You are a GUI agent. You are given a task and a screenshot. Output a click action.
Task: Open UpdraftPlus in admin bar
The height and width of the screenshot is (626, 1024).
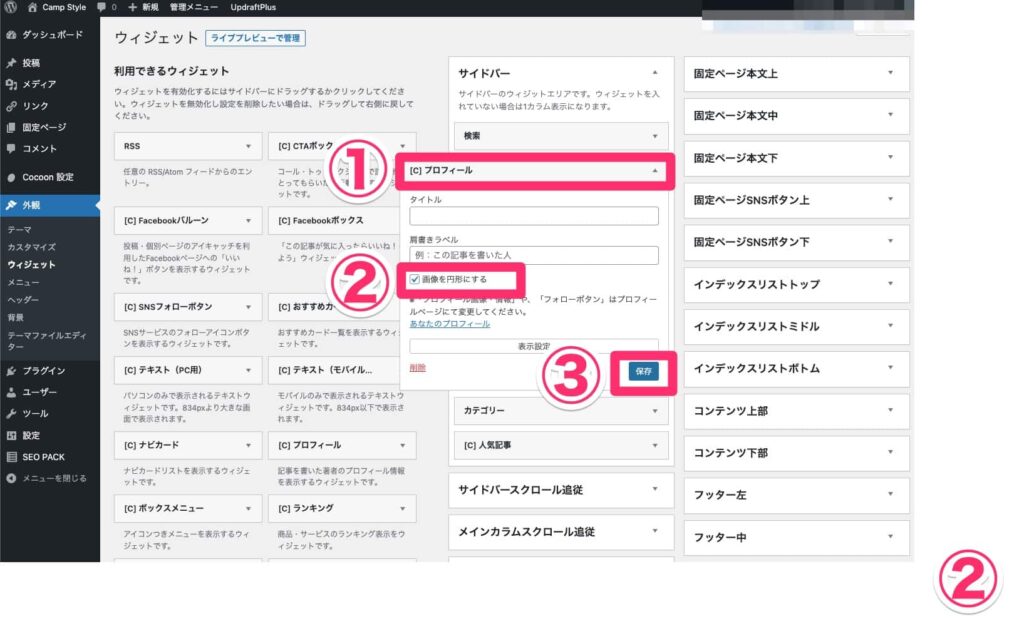click(x=253, y=7)
